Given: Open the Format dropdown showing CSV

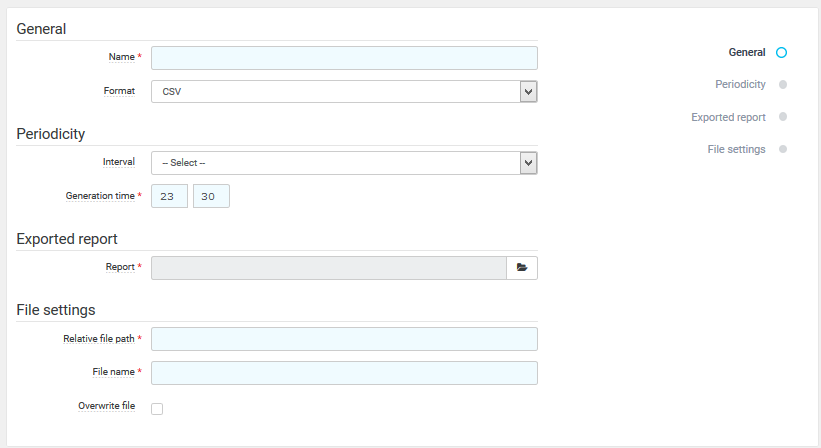Looking at the screenshot, I should [x=344, y=92].
